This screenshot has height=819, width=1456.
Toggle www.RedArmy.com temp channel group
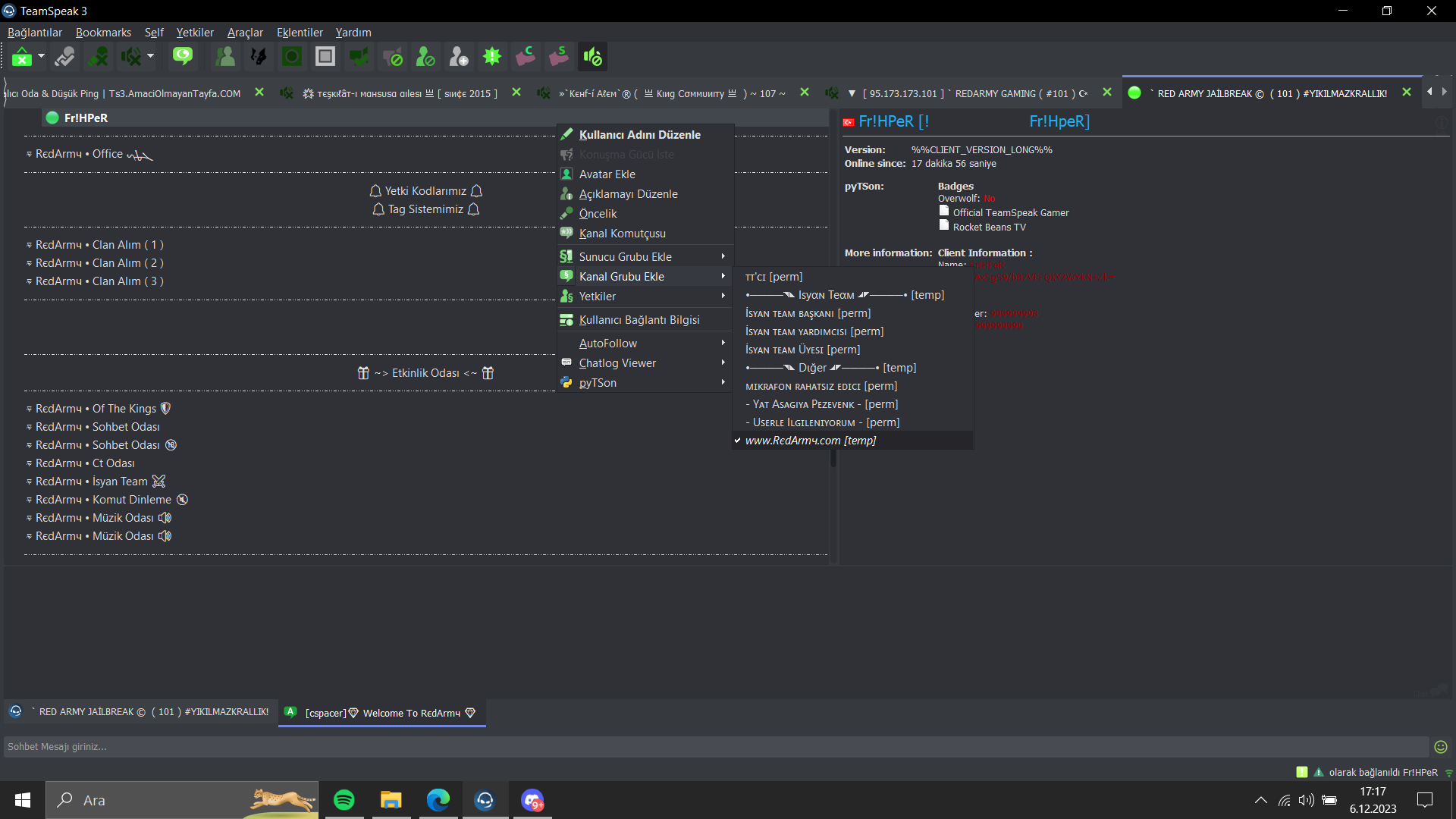[852, 441]
